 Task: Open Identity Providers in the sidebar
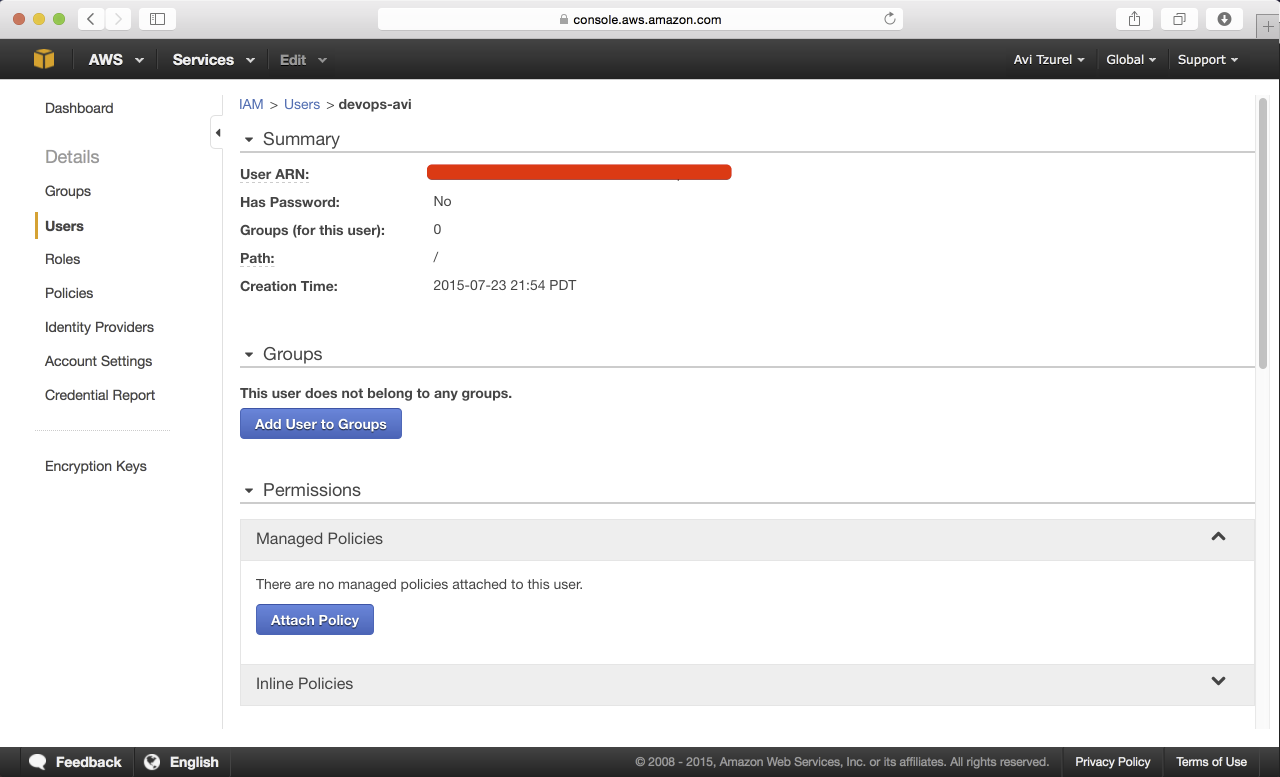99,327
